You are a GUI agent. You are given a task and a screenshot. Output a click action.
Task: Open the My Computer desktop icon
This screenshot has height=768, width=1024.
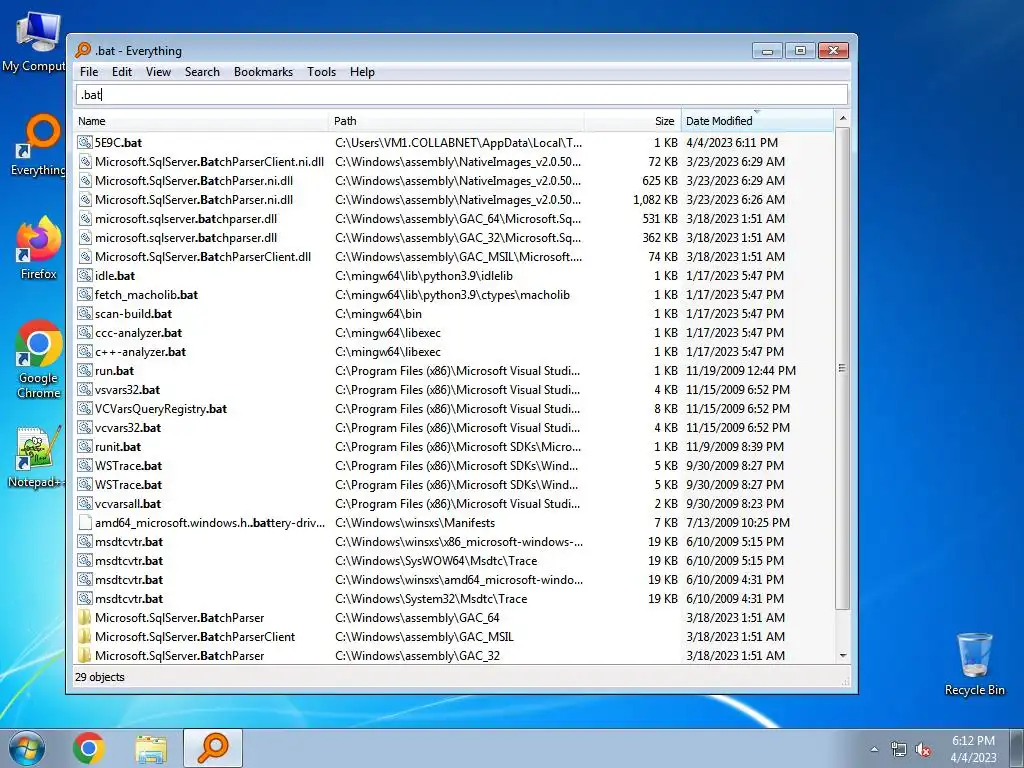point(37,42)
